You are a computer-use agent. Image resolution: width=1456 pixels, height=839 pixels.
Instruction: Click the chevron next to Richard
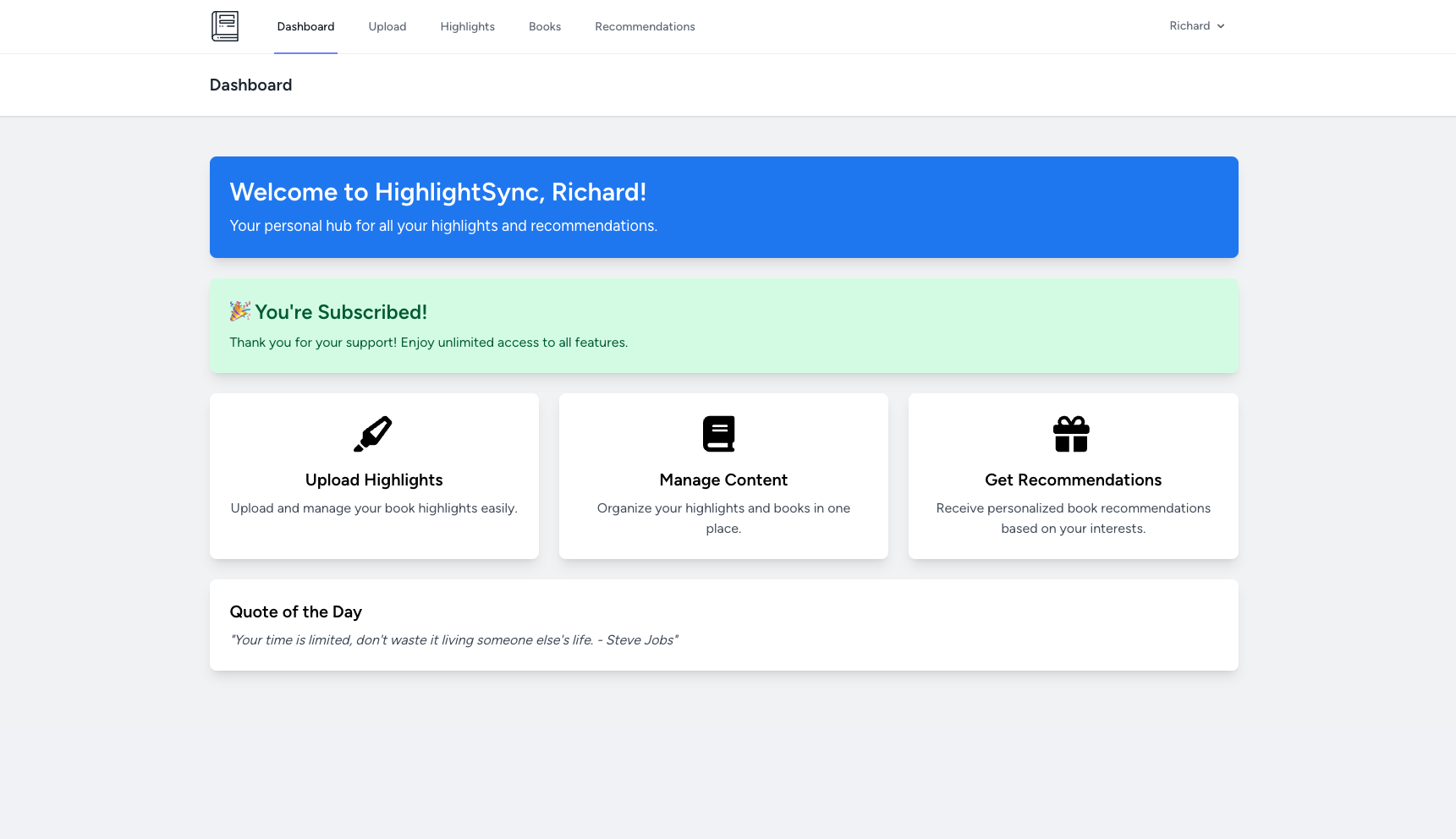point(1221,26)
